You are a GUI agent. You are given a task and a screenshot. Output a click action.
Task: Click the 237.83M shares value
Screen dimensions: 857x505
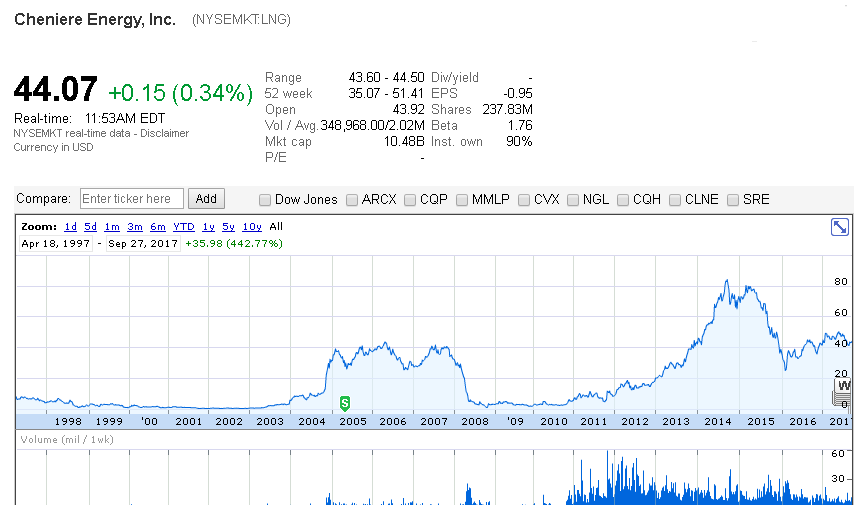pos(507,109)
